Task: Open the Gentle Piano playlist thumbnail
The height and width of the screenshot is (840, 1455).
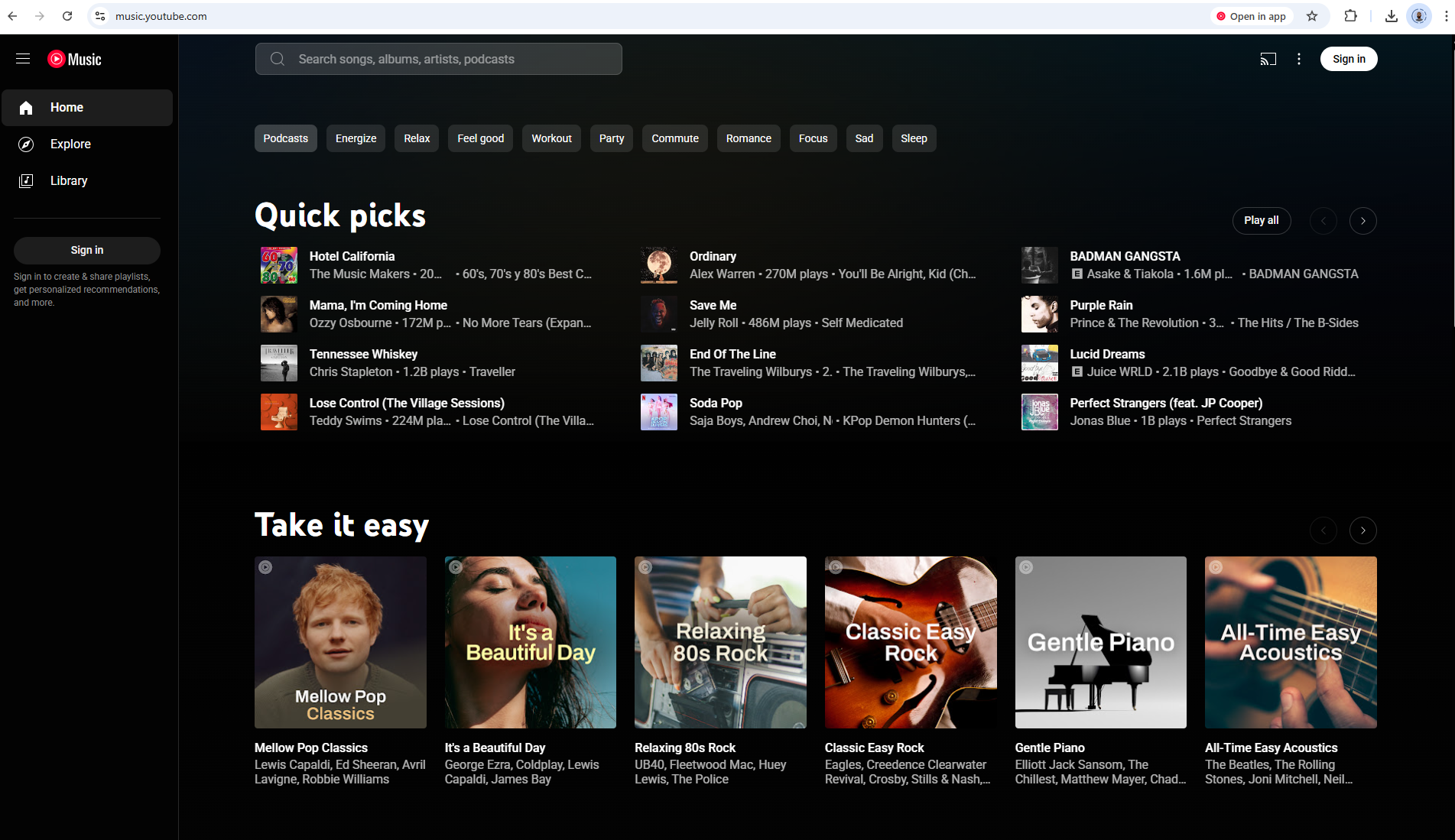Action: coord(1100,642)
